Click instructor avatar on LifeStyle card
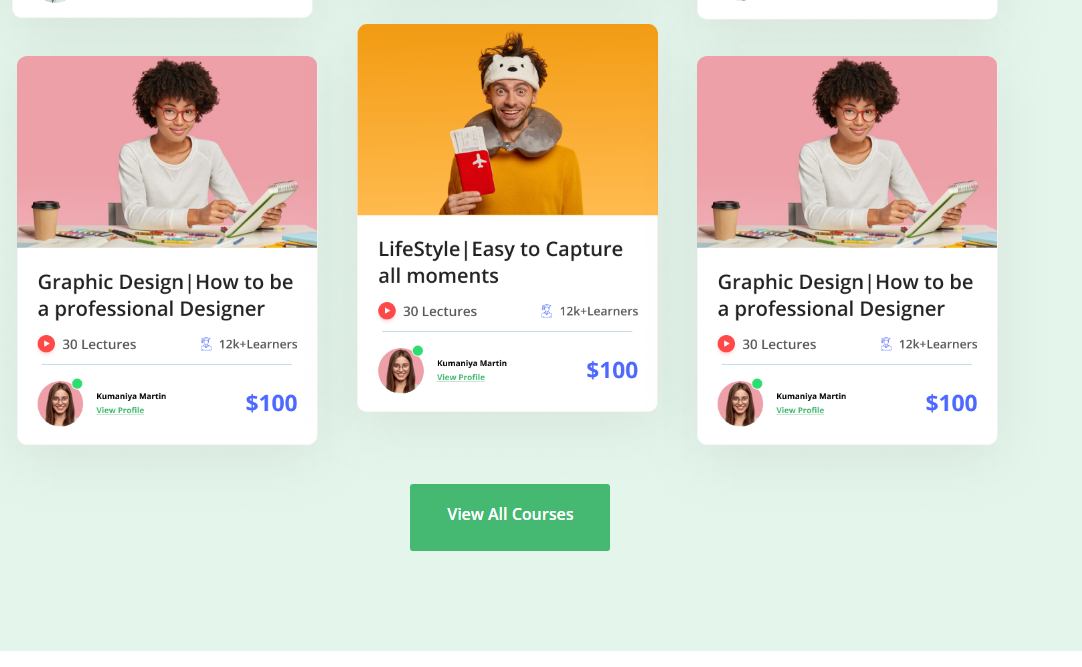This screenshot has height=667, width=1082. pyautogui.click(x=401, y=370)
